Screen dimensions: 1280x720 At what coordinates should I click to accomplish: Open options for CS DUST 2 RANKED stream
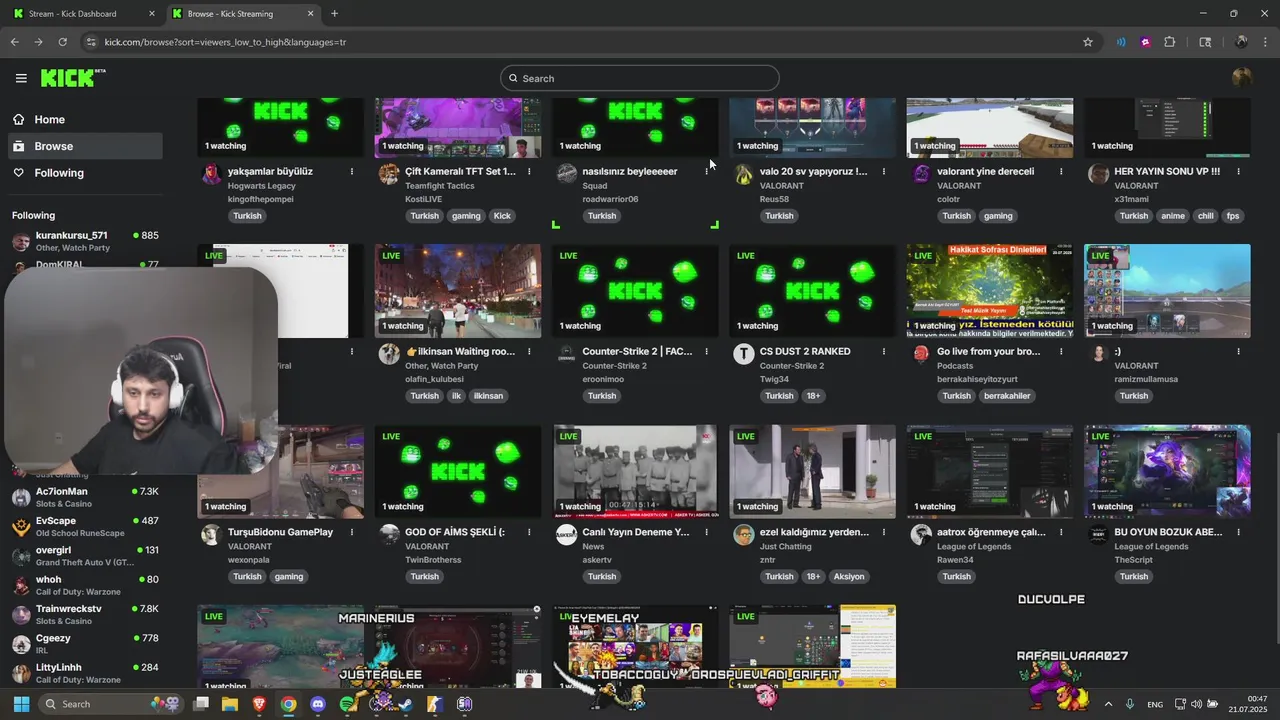click(x=884, y=351)
